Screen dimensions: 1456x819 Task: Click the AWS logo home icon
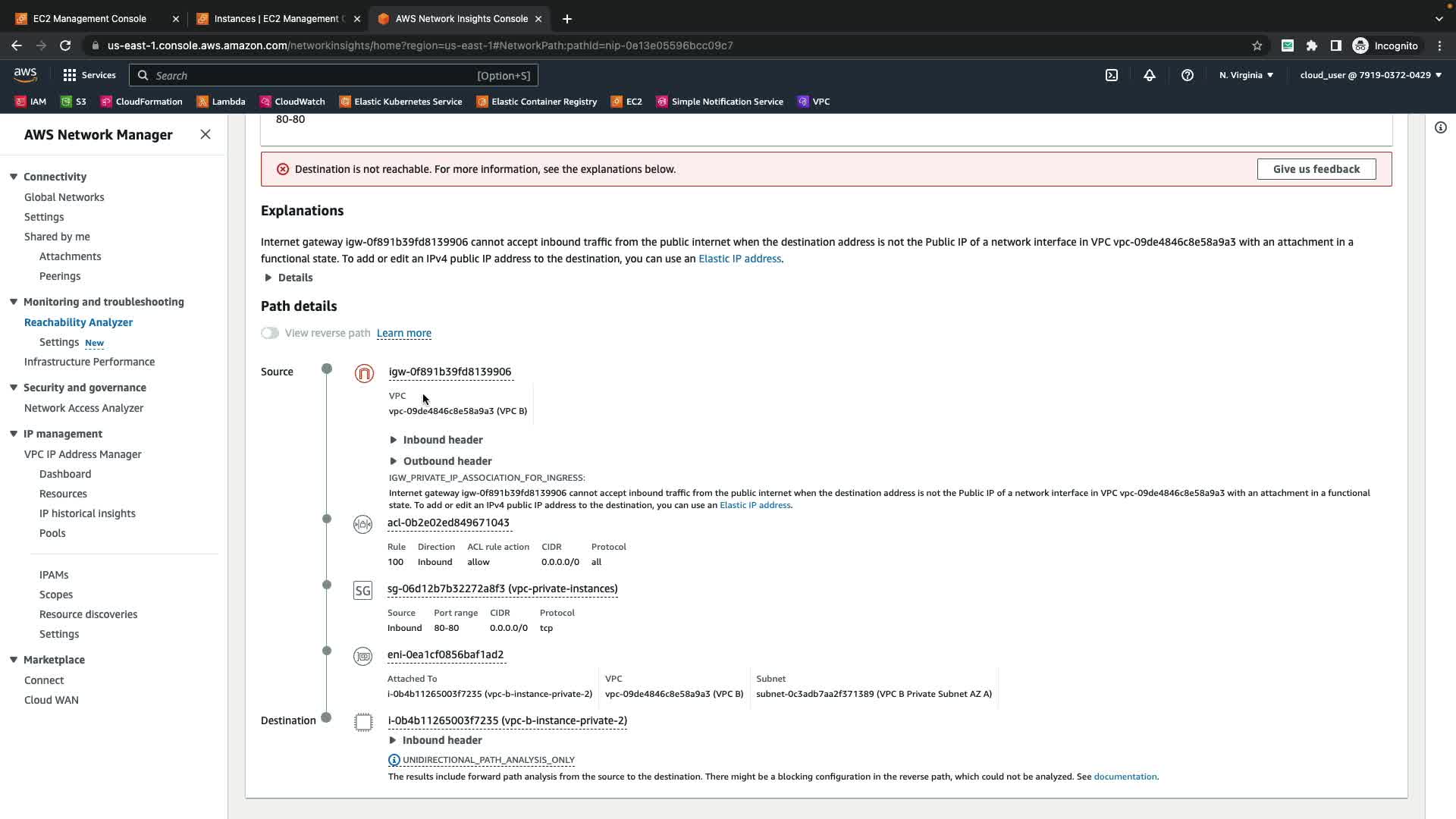(x=25, y=74)
